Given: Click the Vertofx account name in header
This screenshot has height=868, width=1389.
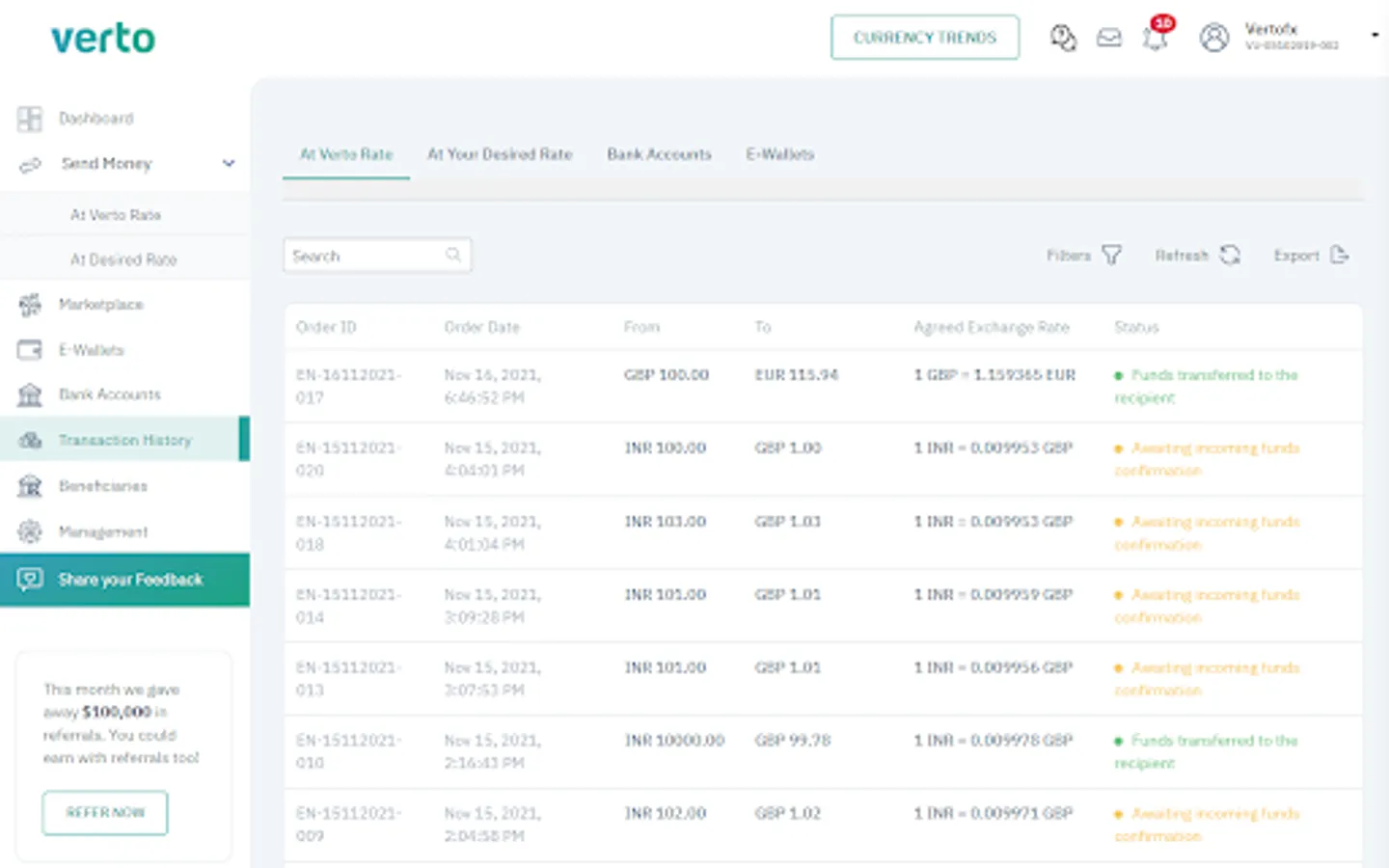Looking at the screenshot, I should pyautogui.click(x=1271, y=29).
